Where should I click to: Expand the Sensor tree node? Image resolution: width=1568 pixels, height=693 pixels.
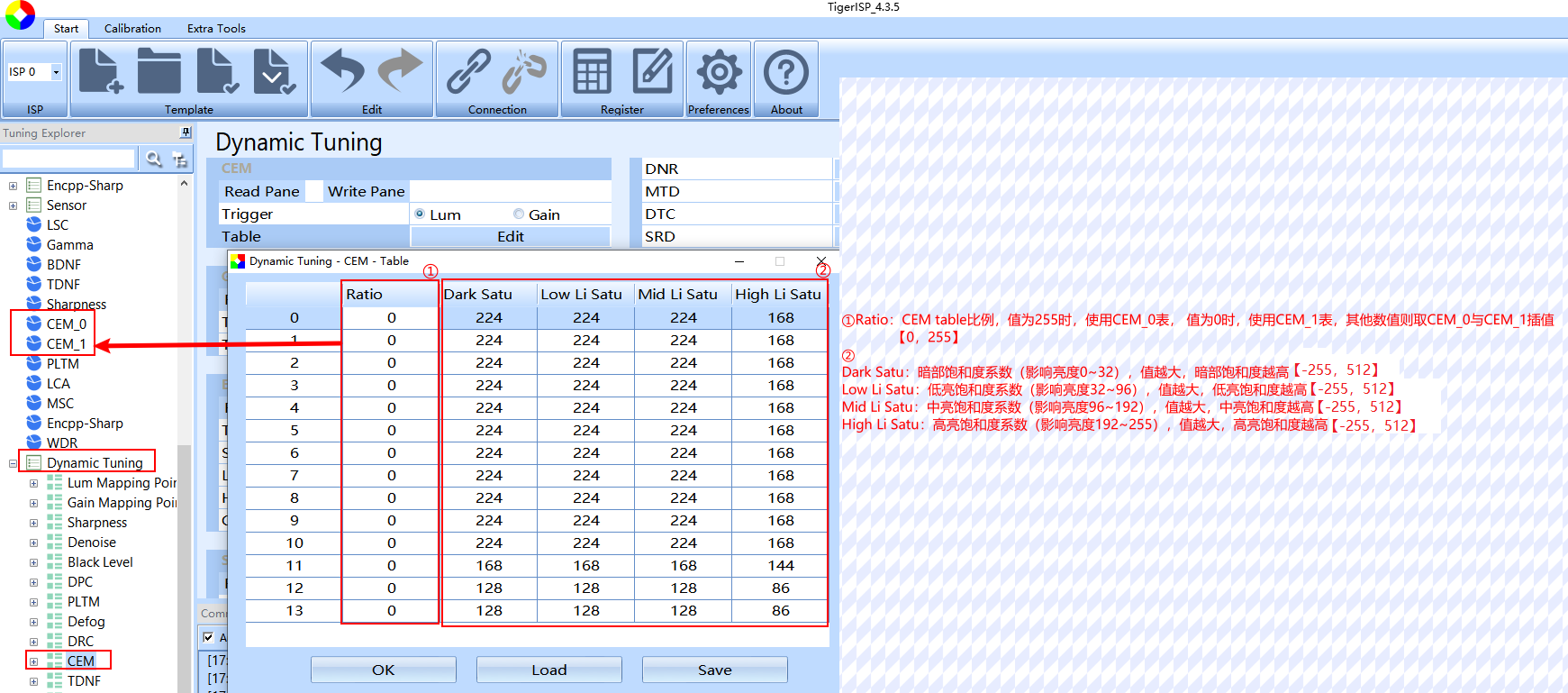[13, 205]
